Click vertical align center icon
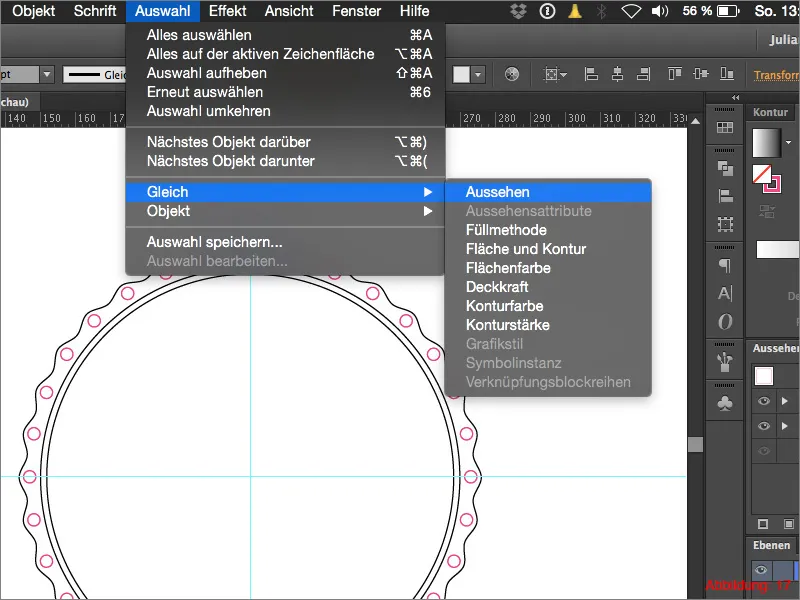Image resolution: width=800 pixels, height=600 pixels. (x=701, y=74)
